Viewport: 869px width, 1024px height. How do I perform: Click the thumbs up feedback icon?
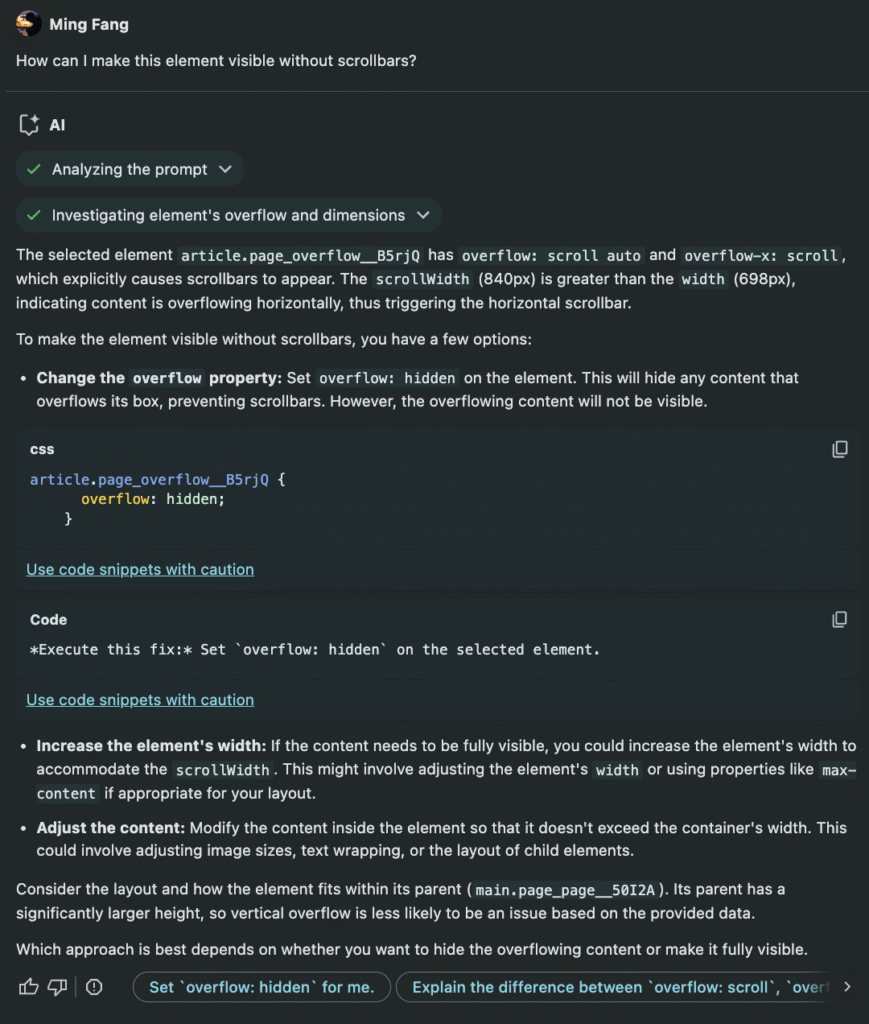click(28, 987)
